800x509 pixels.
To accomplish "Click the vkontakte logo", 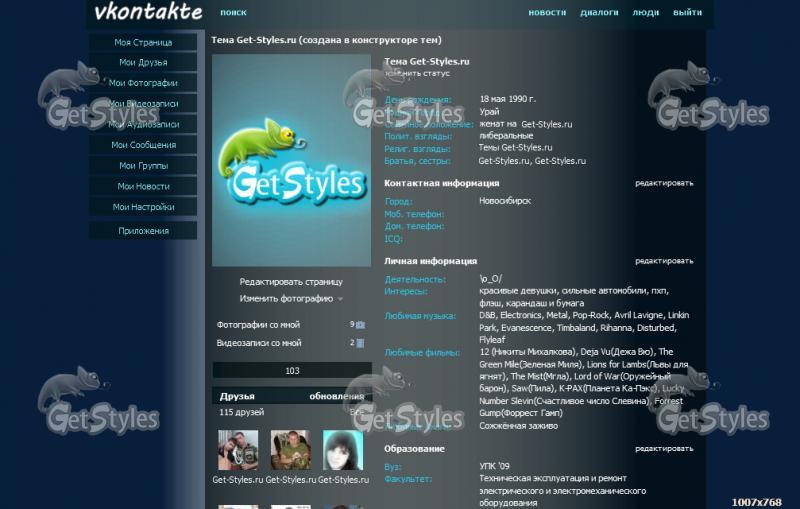I will click(x=147, y=13).
